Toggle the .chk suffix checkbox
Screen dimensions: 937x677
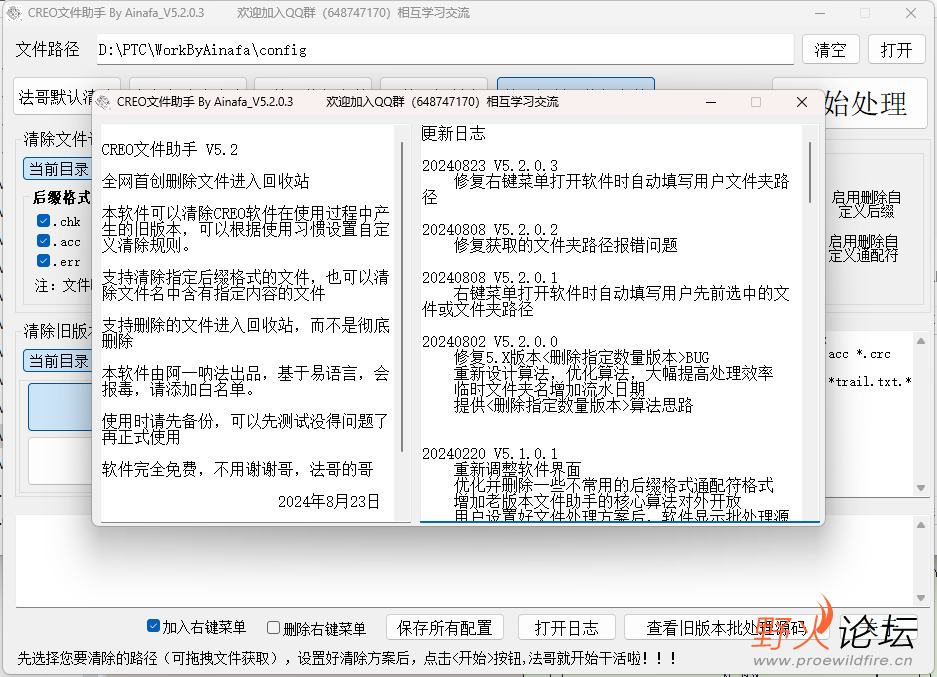click(x=43, y=220)
